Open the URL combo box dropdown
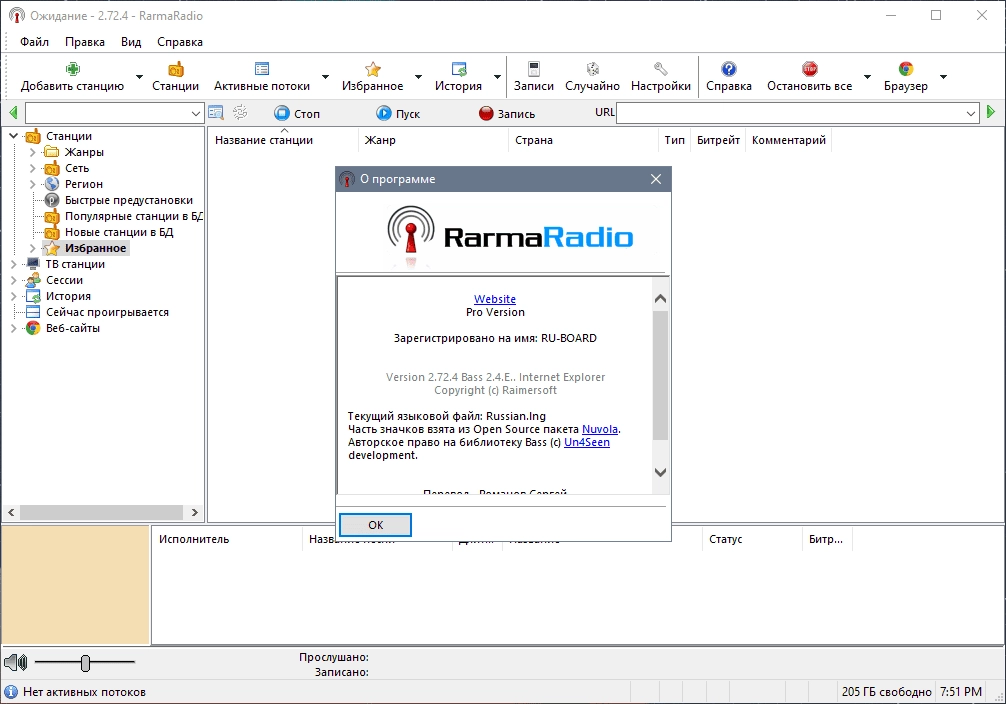 (971, 114)
